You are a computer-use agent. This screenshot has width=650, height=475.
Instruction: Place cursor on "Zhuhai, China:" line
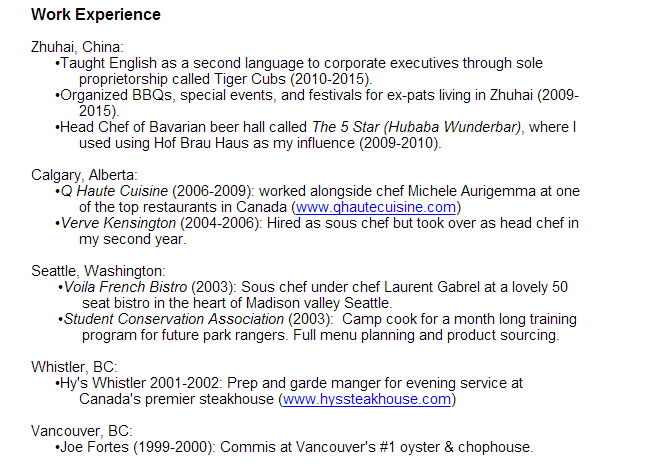78,47
